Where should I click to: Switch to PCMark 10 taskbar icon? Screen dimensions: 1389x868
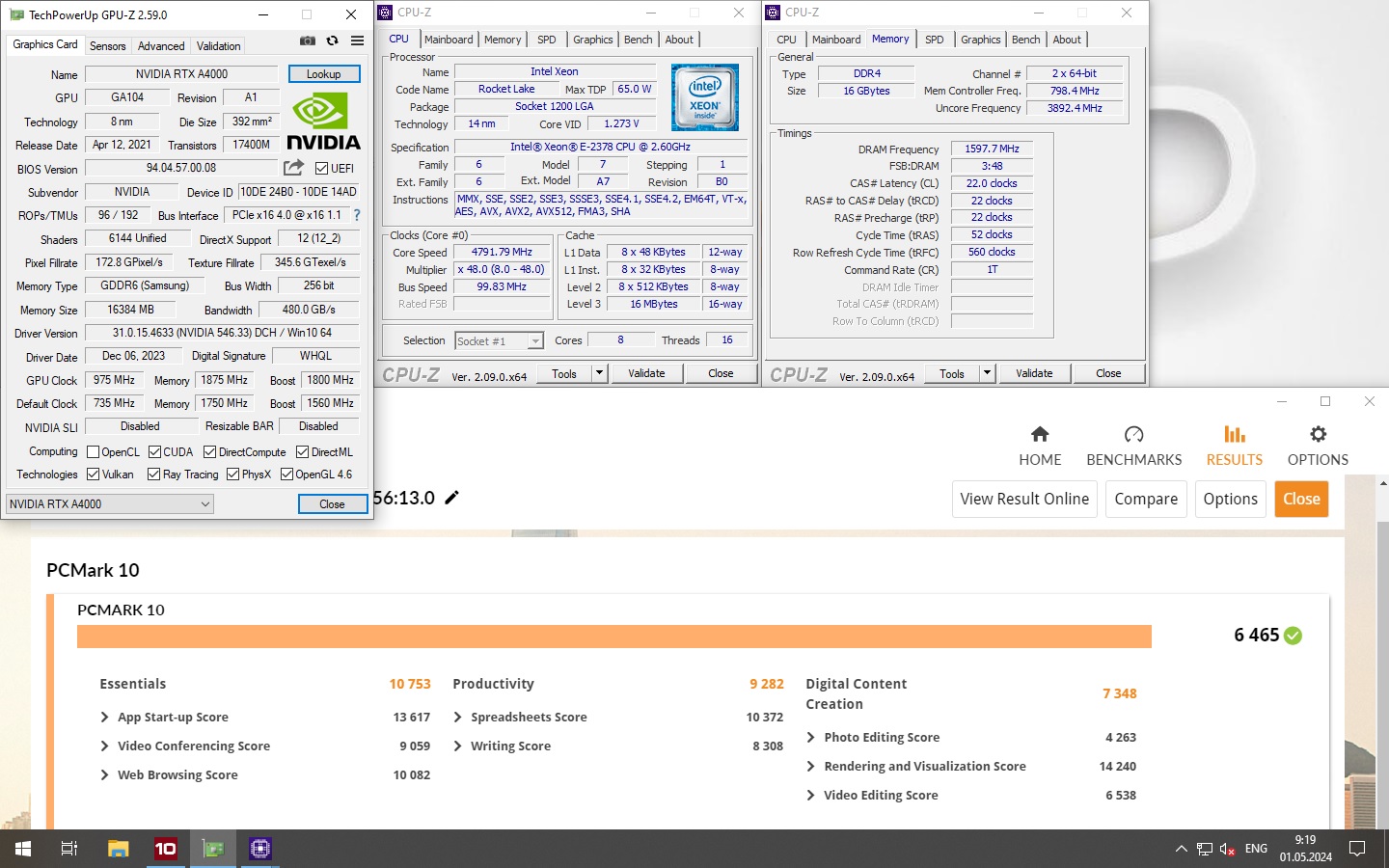pos(166,849)
